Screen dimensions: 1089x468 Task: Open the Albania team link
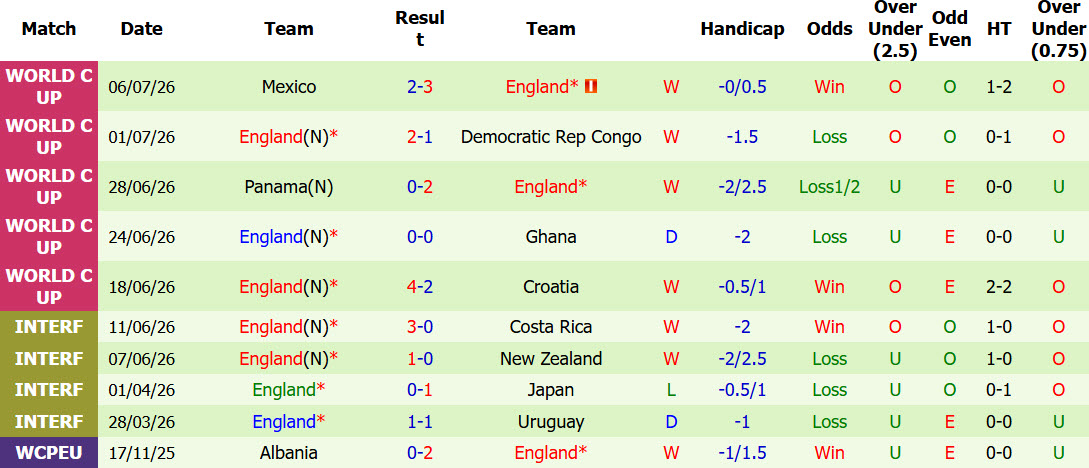(289, 453)
